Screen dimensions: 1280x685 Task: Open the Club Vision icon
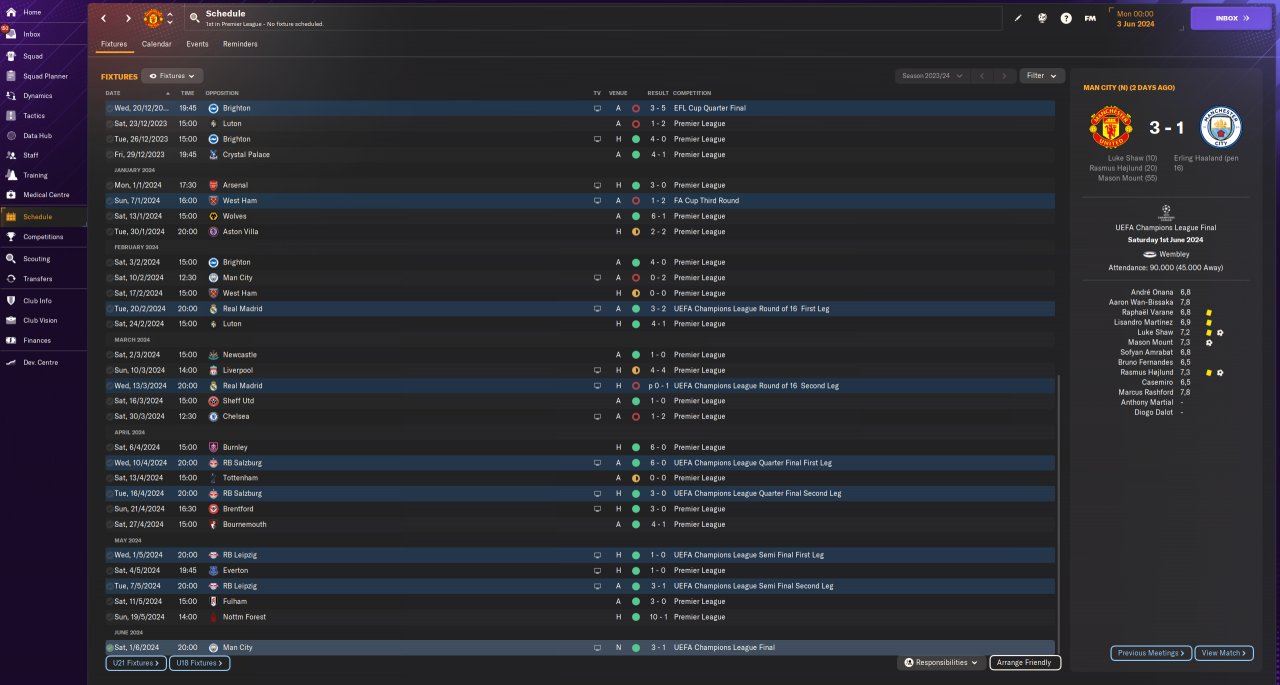[10, 320]
